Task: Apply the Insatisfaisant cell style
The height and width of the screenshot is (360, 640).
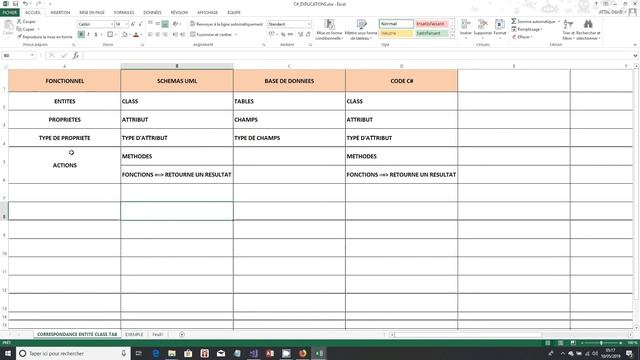Action: click(x=431, y=24)
